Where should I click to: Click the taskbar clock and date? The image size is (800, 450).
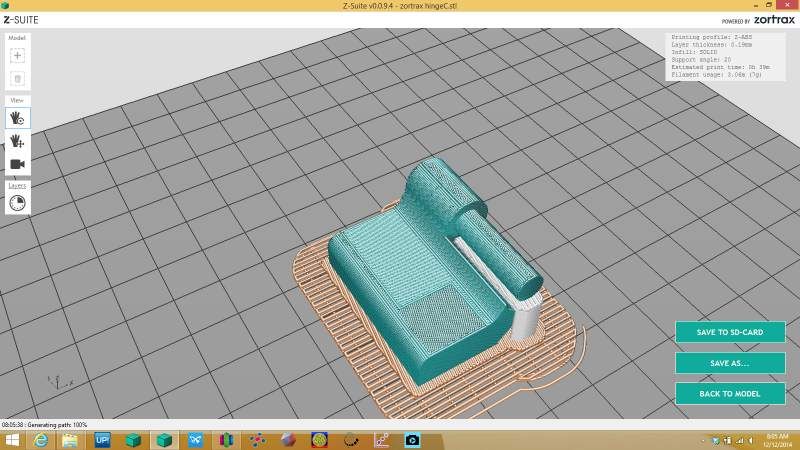click(778, 440)
